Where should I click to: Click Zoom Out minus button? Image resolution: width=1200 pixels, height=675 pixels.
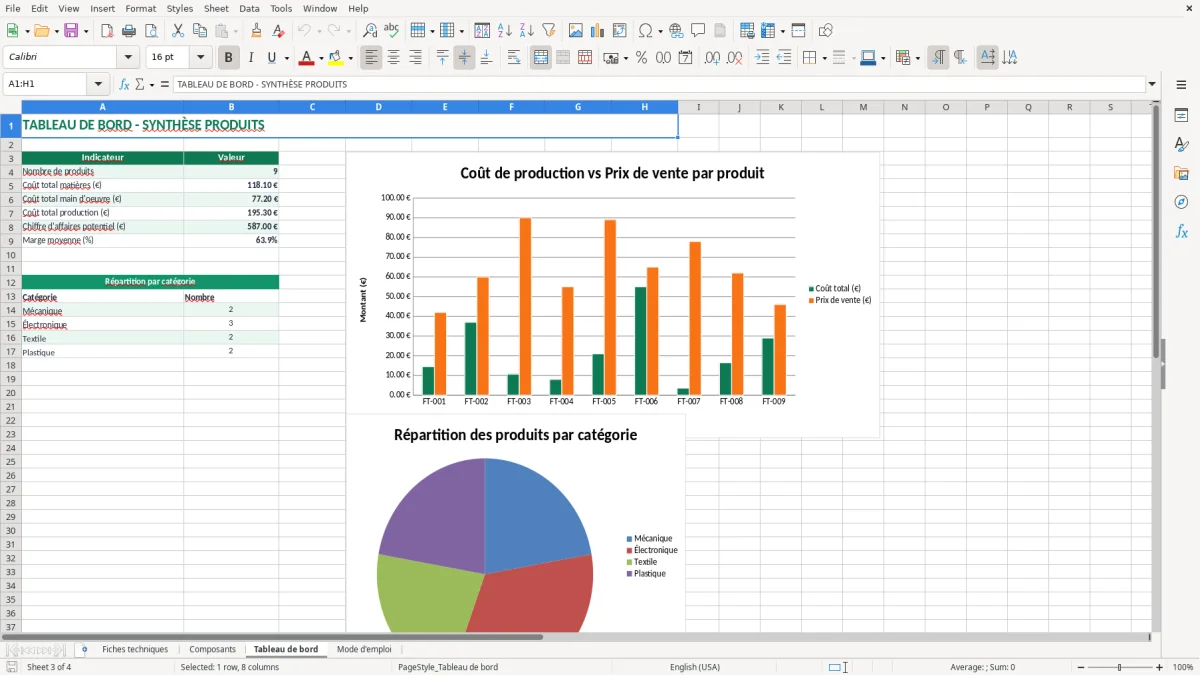pos(1079,667)
